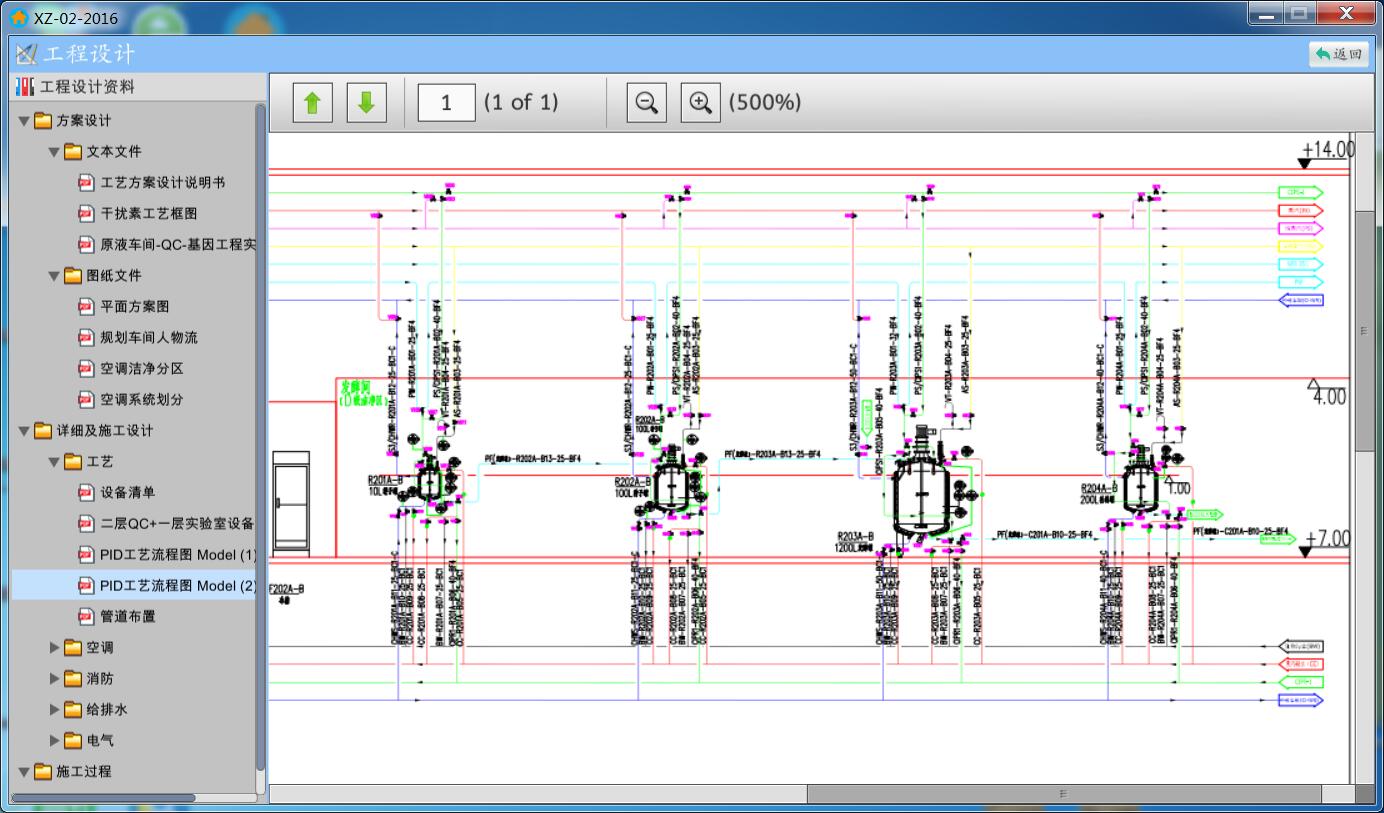This screenshot has width=1384, height=813.
Task: Open 工艺方案设计说明书 document
Action: (163, 183)
